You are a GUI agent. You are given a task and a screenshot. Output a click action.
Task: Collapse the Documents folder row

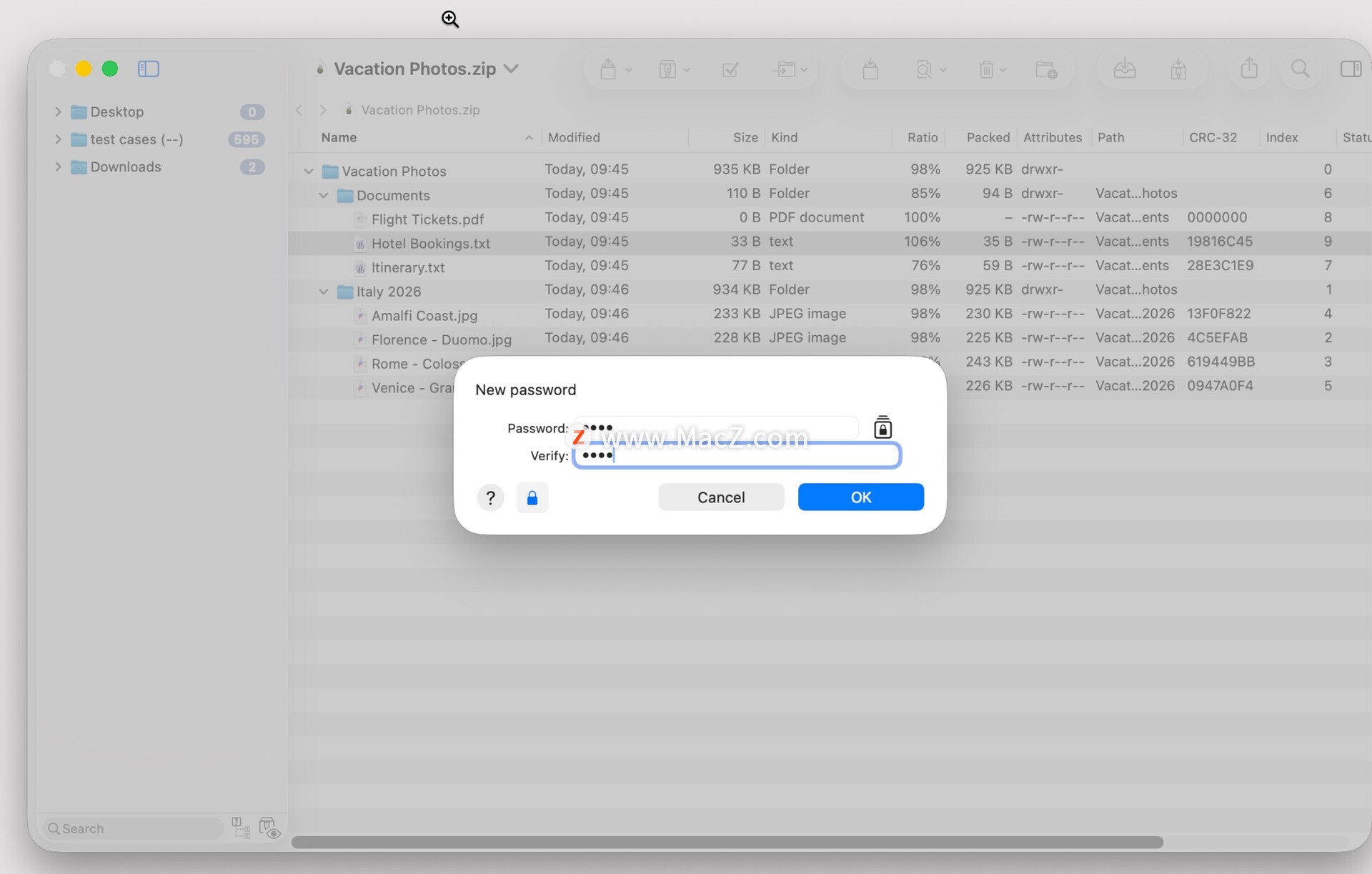324,195
